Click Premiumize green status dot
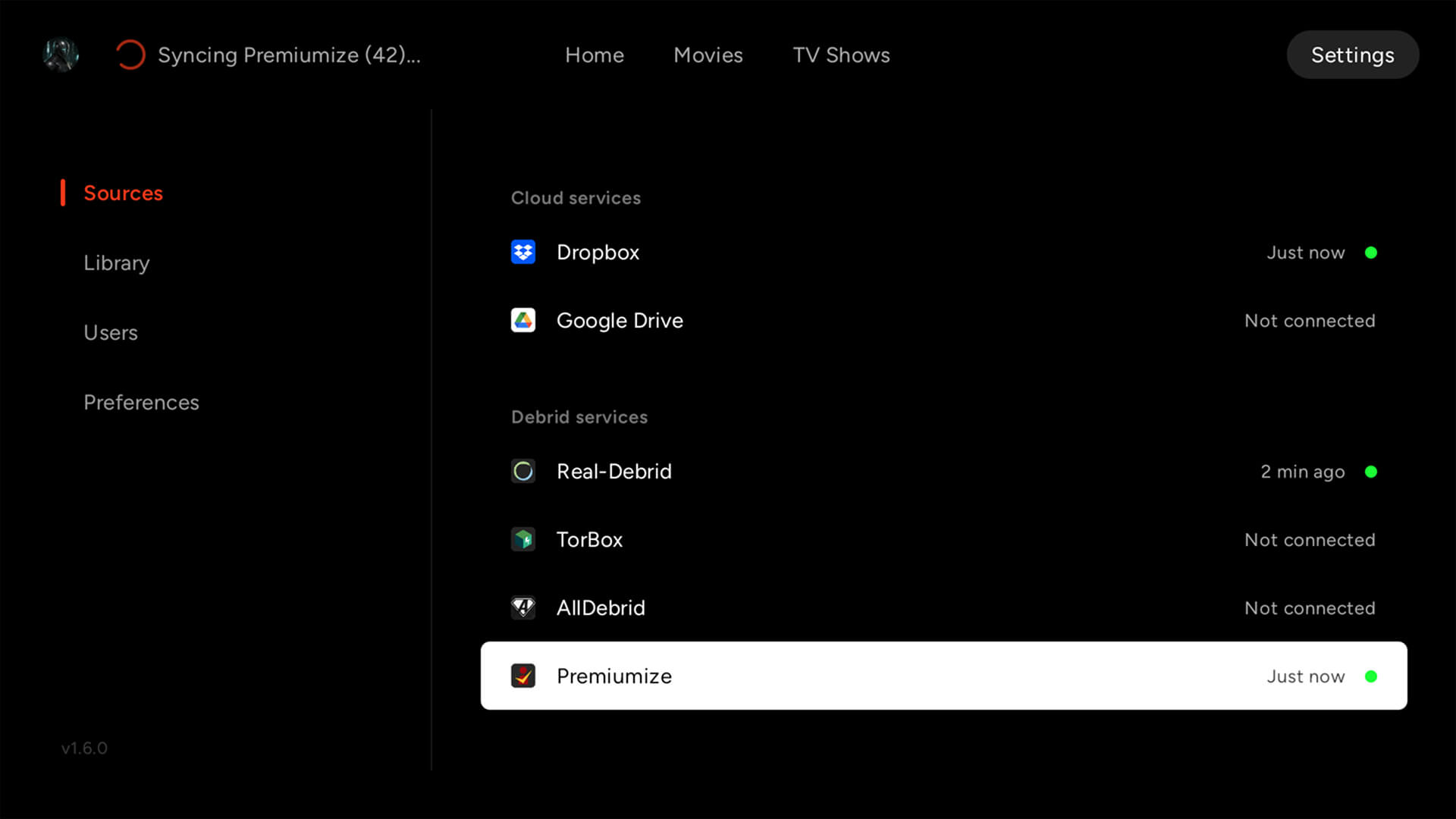 [x=1371, y=676]
